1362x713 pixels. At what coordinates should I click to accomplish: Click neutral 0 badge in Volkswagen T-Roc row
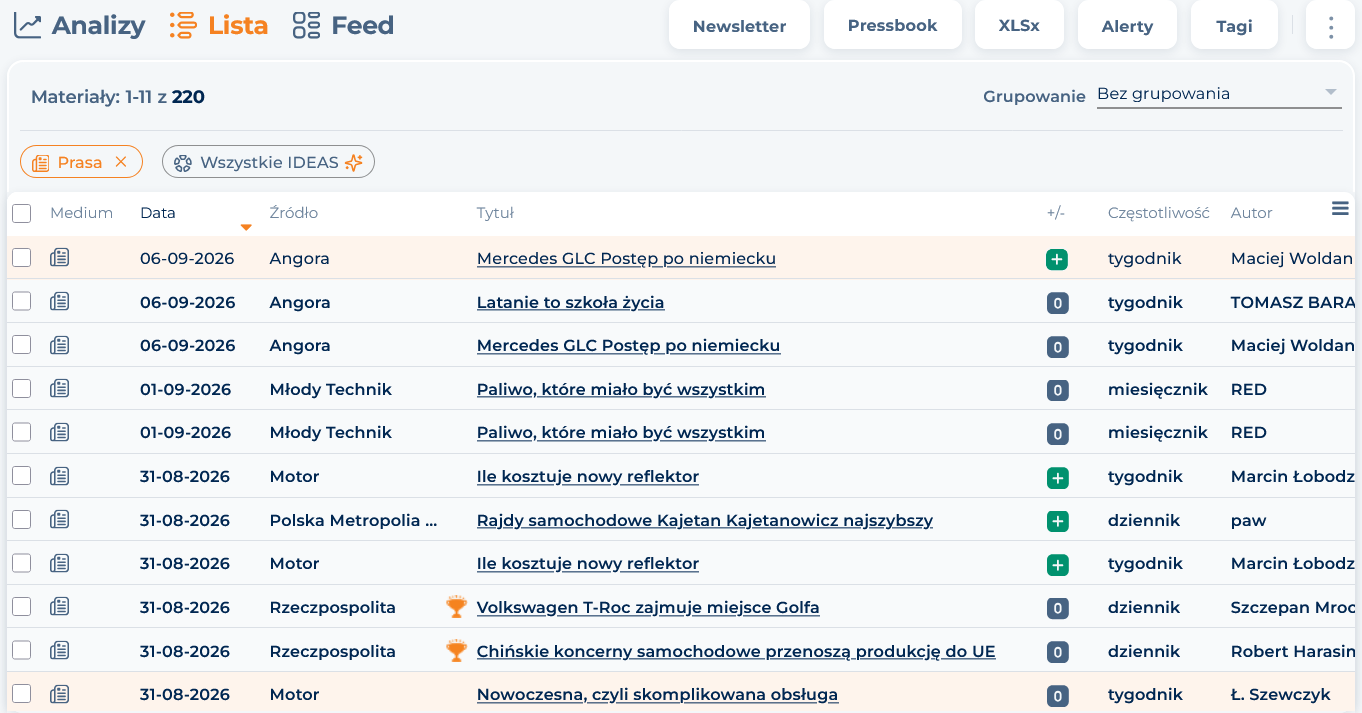coord(1057,608)
